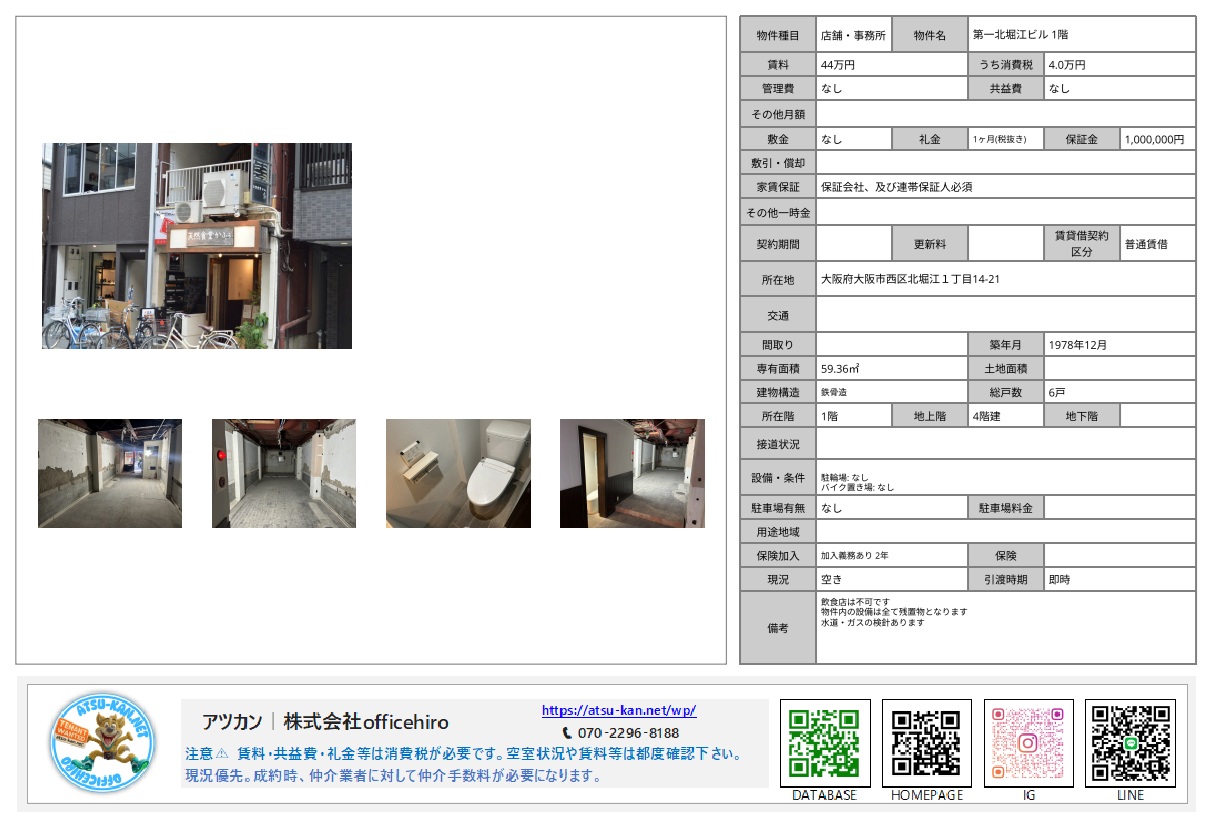The image size is (1211, 832).
Task: Select the doorway interior photo thumbnail
Action: tap(633, 471)
